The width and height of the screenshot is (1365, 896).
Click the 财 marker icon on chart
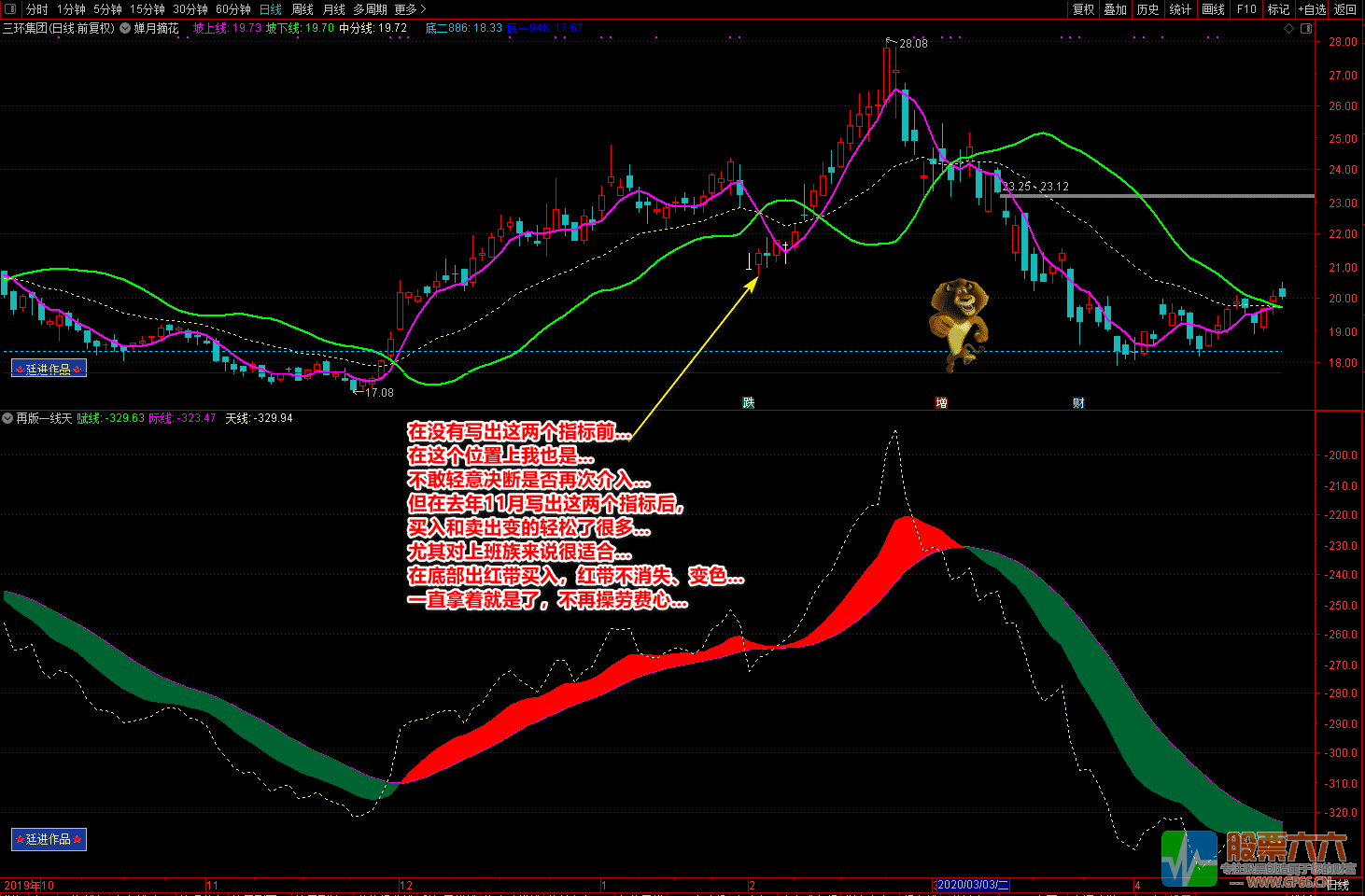[1078, 402]
